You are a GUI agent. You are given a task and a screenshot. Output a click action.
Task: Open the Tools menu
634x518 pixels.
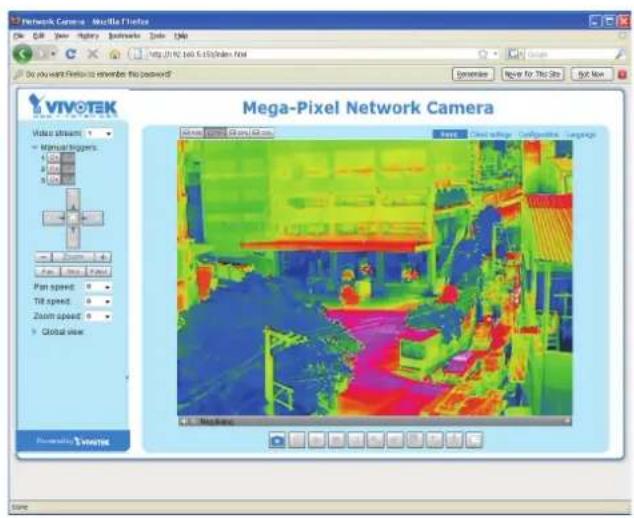click(x=157, y=36)
